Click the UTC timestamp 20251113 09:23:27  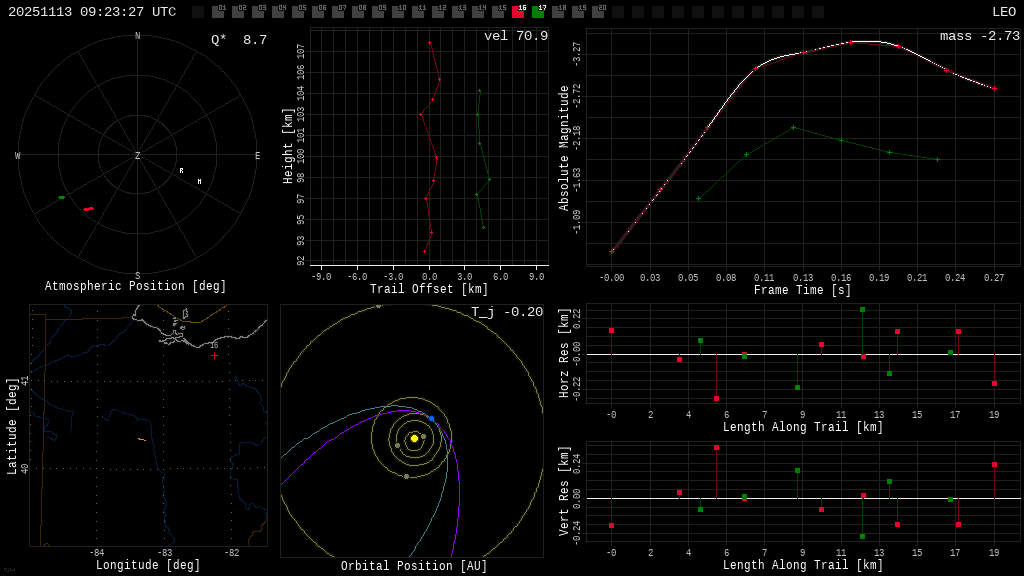tap(92, 12)
